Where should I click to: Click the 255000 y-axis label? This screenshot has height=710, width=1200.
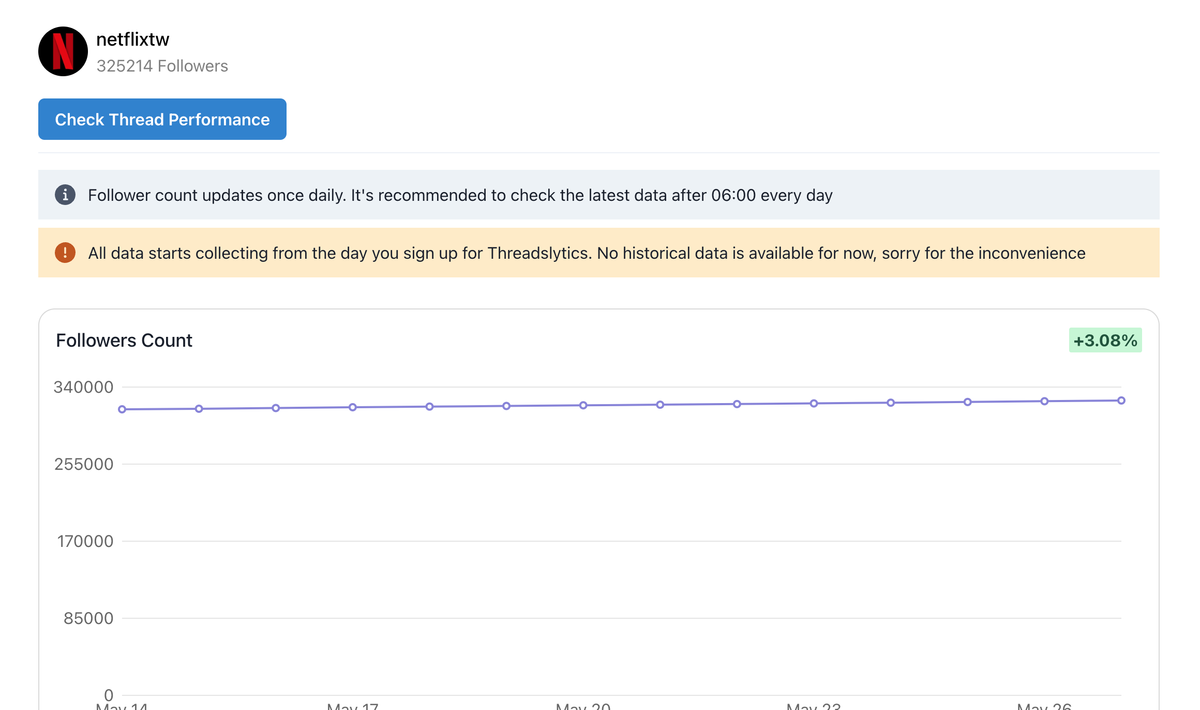83,464
